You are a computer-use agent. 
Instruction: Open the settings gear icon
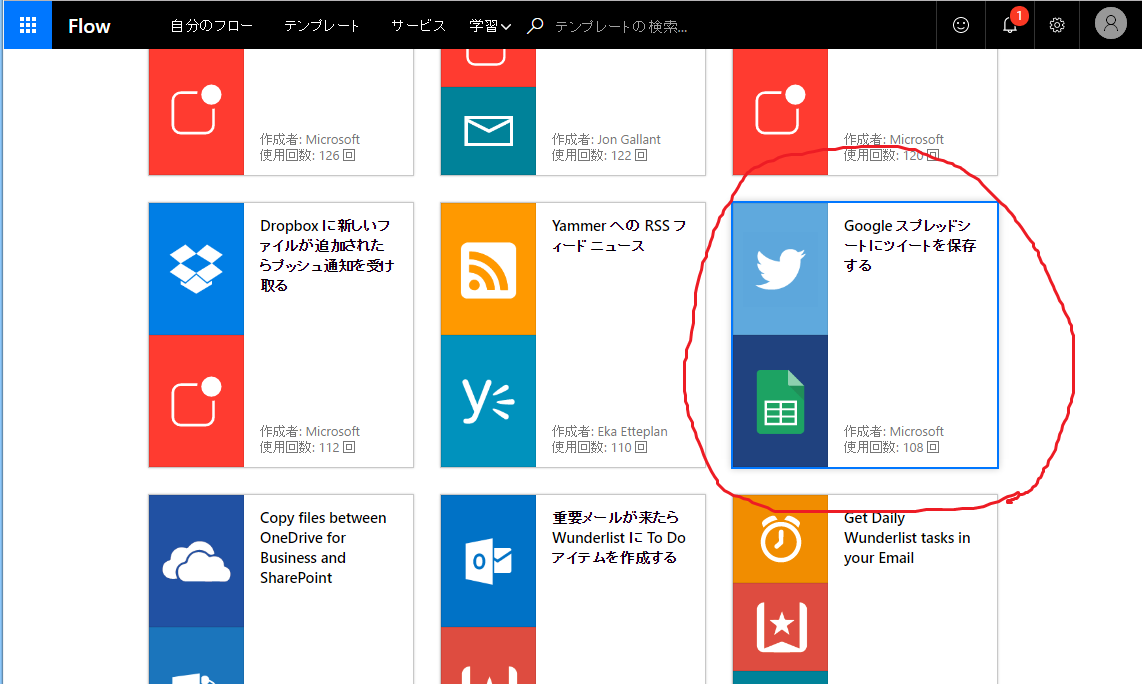1057,25
